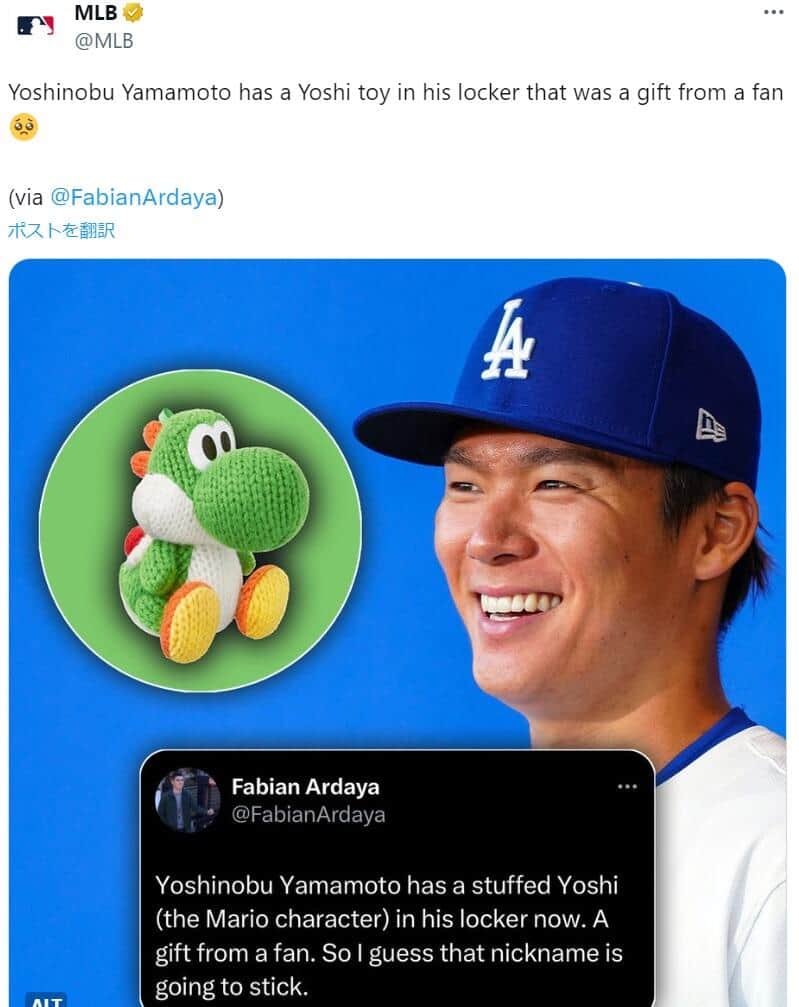Open the more options menu on MLB's post
The image size is (799, 1007).
click(x=772, y=12)
